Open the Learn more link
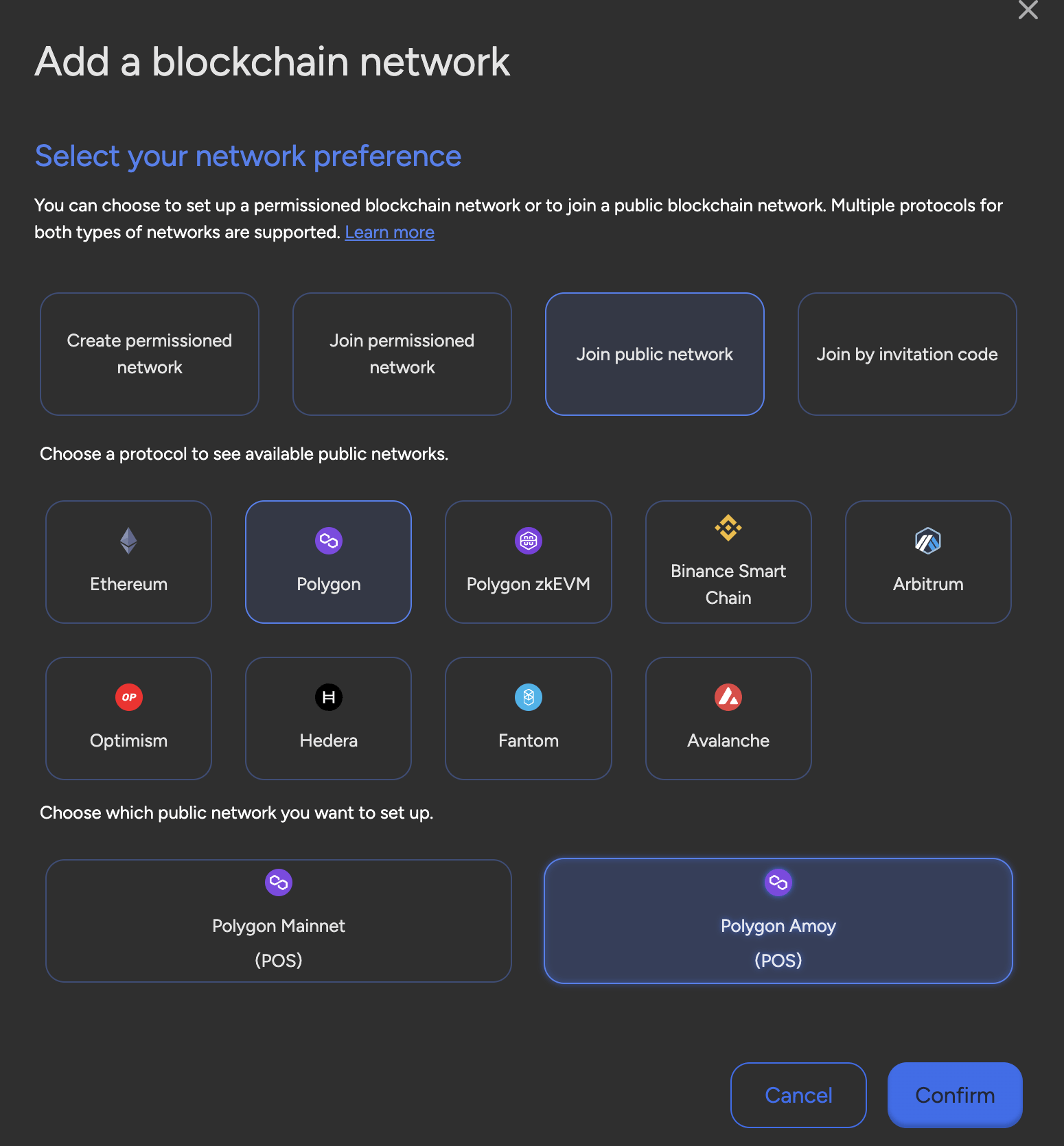The image size is (1064, 1146). click(x=389, y=233)
